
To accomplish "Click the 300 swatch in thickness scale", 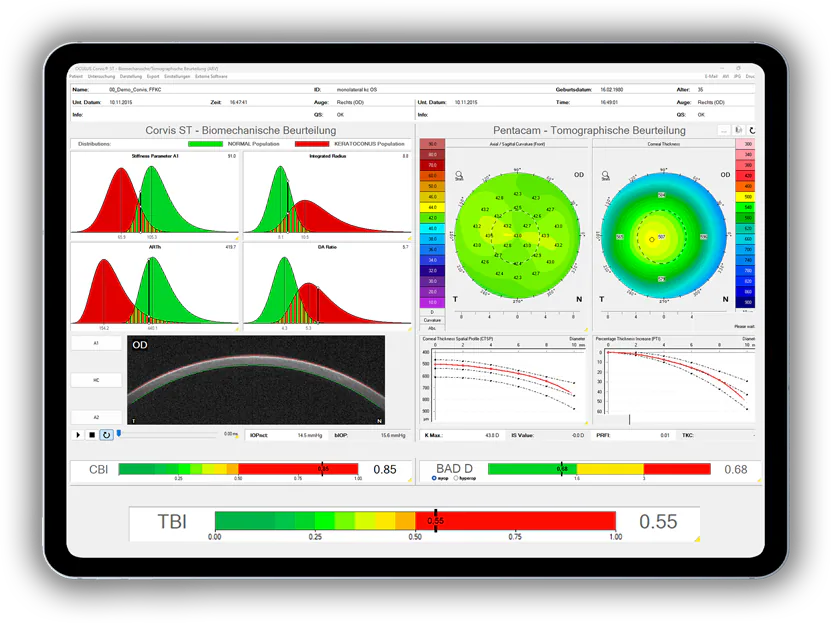I will [748, 144].
